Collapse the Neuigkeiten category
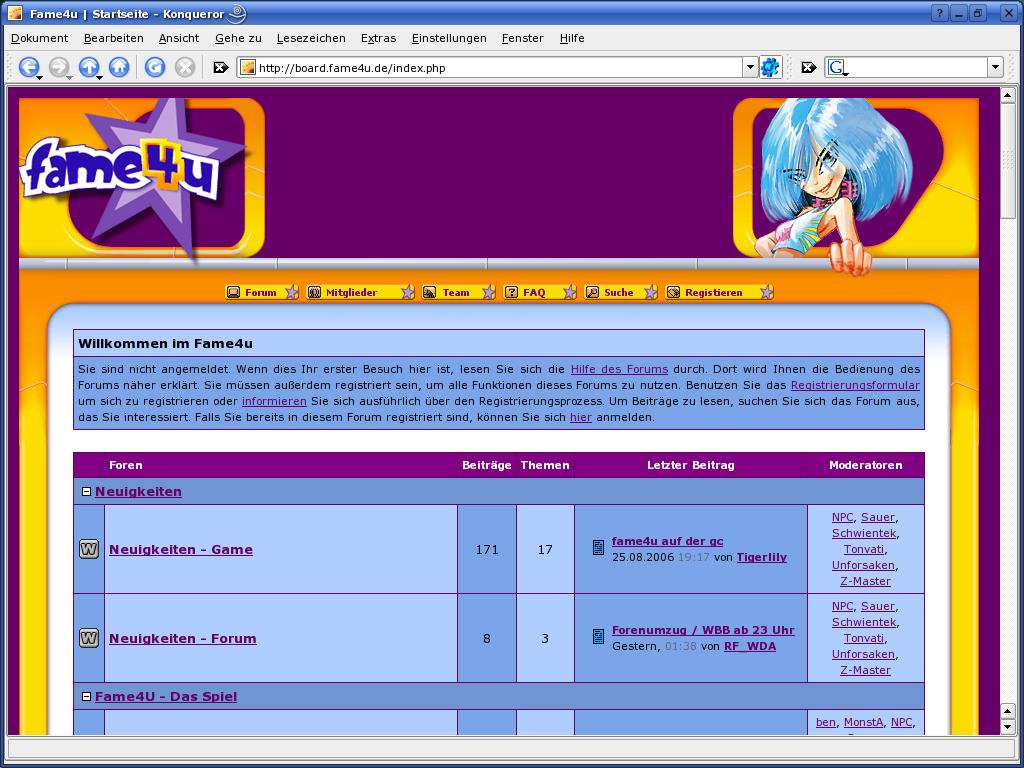Screen dimensions: 1024x768 click(x=86, y=491)
